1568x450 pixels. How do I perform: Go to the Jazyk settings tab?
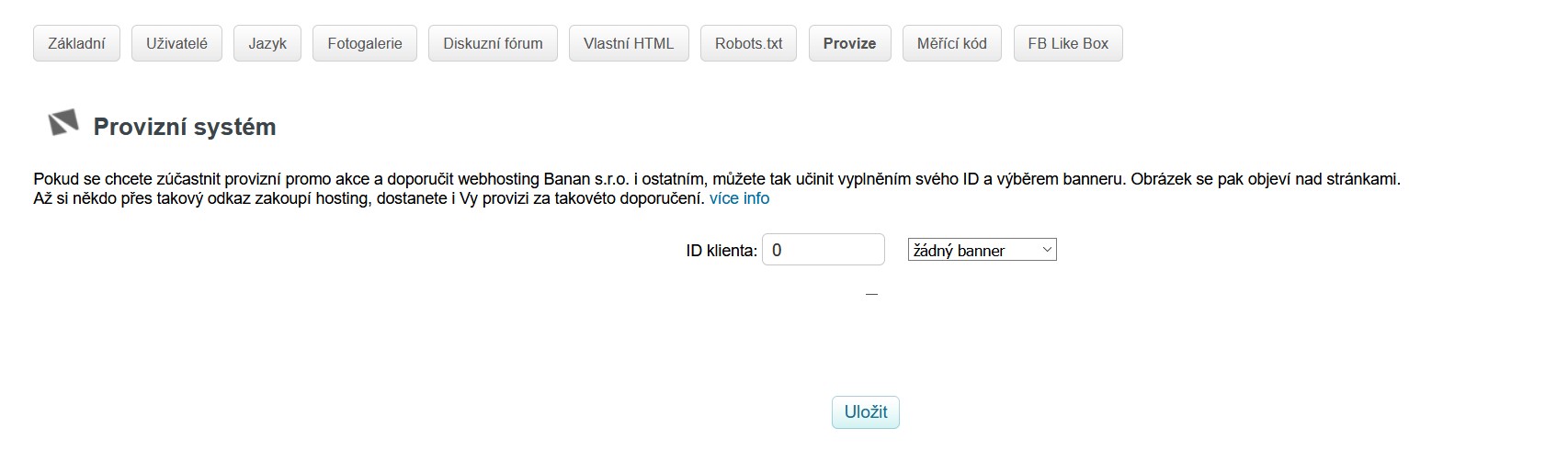pos(267,43)
